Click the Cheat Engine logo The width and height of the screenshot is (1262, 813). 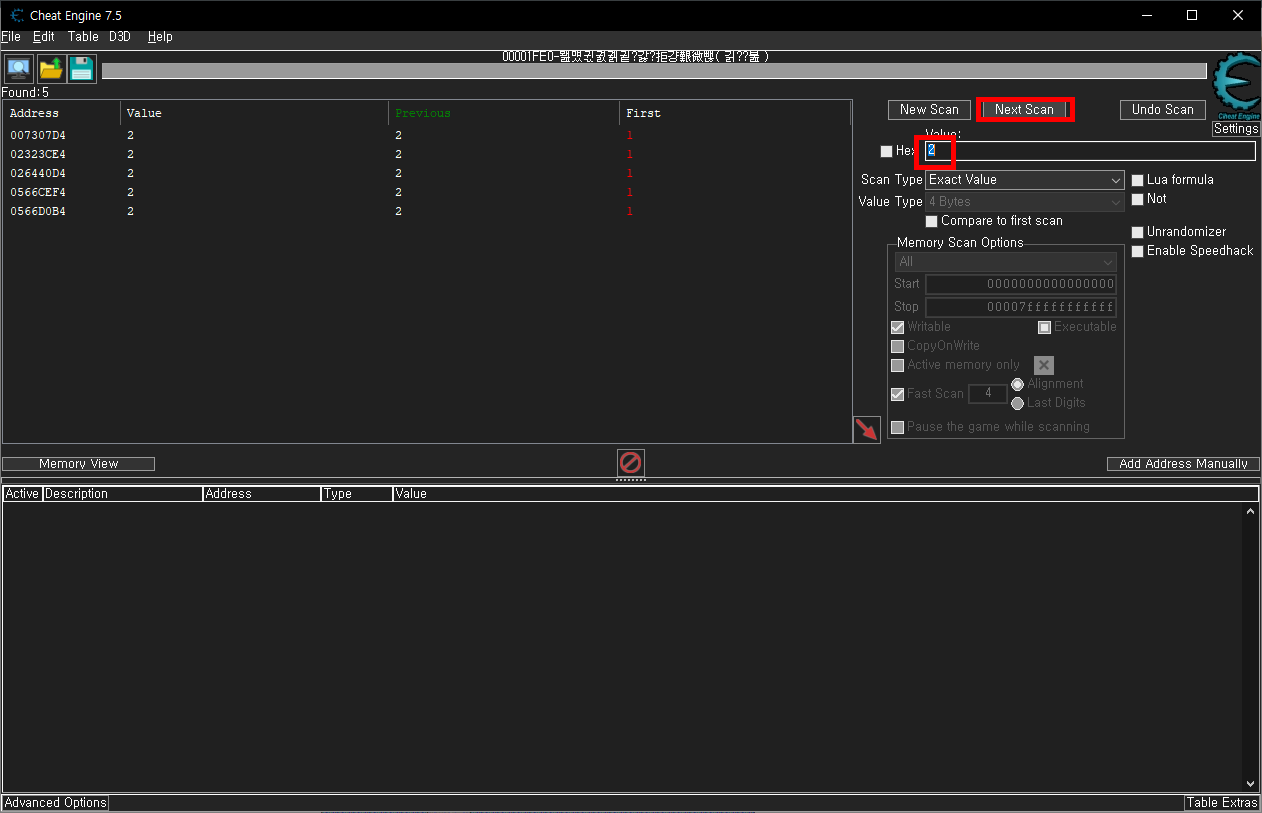pos(1236,88)
